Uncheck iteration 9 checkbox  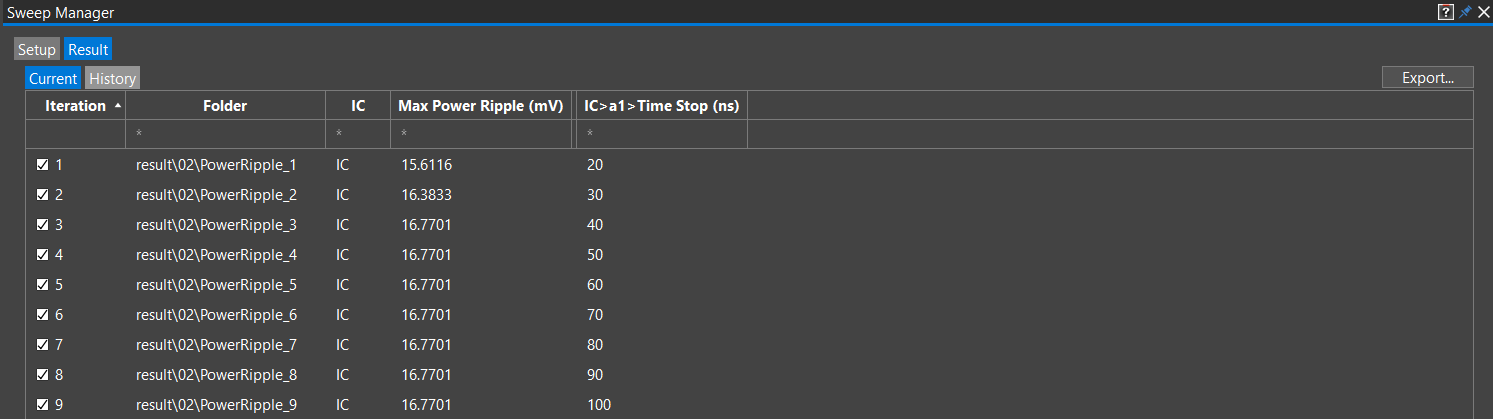click(43, 405)
